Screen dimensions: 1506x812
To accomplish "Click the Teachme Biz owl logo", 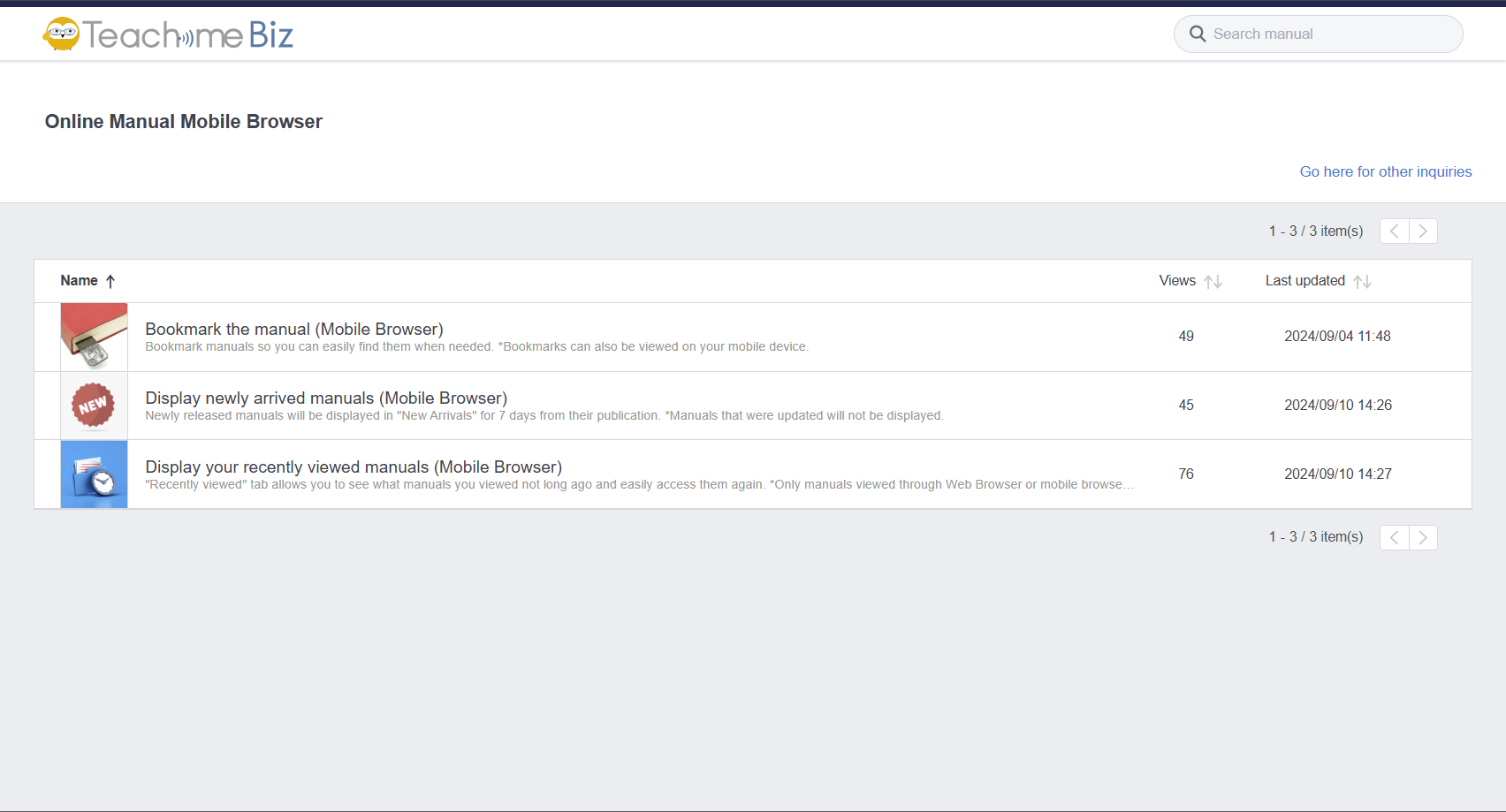I will pyautogui.click(x=62, y=34).
